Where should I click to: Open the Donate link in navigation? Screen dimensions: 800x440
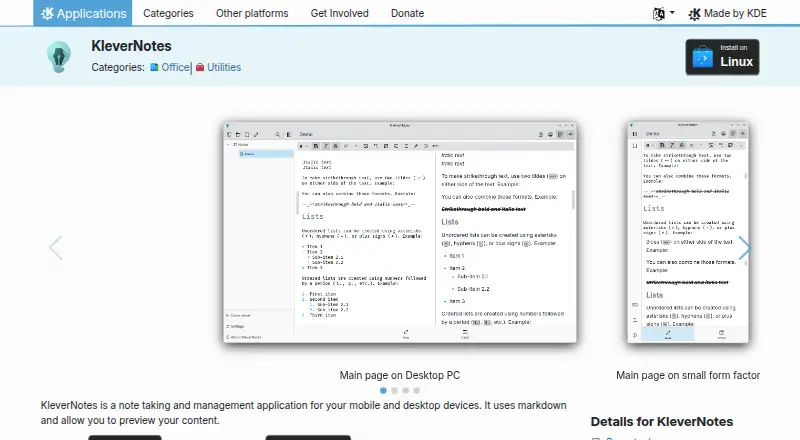tap(407, 13)
